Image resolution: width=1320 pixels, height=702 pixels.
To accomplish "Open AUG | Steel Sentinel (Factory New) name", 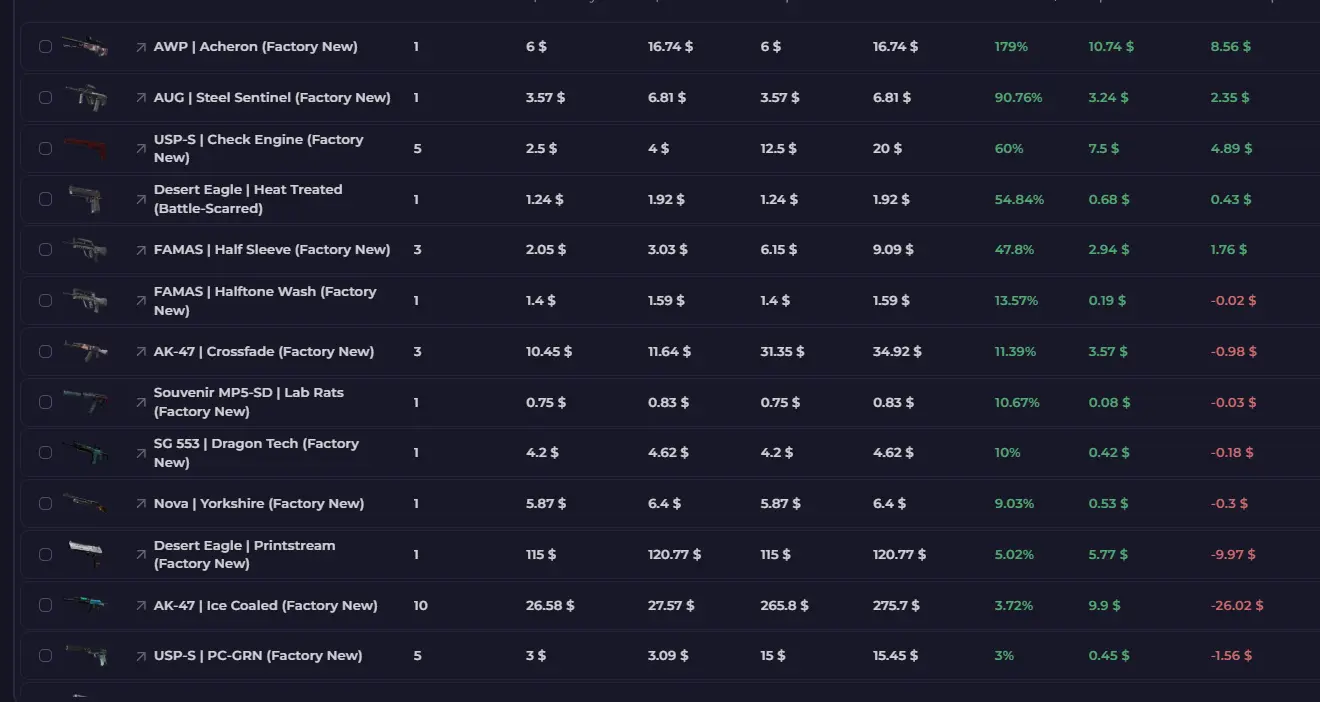I will click(272, 98).
